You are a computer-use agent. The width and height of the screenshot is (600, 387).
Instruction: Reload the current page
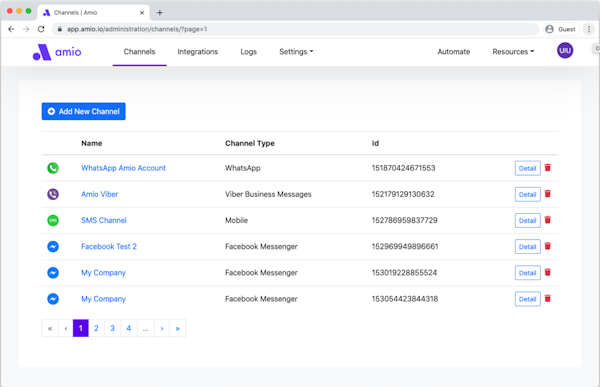(x=41, y=29)
